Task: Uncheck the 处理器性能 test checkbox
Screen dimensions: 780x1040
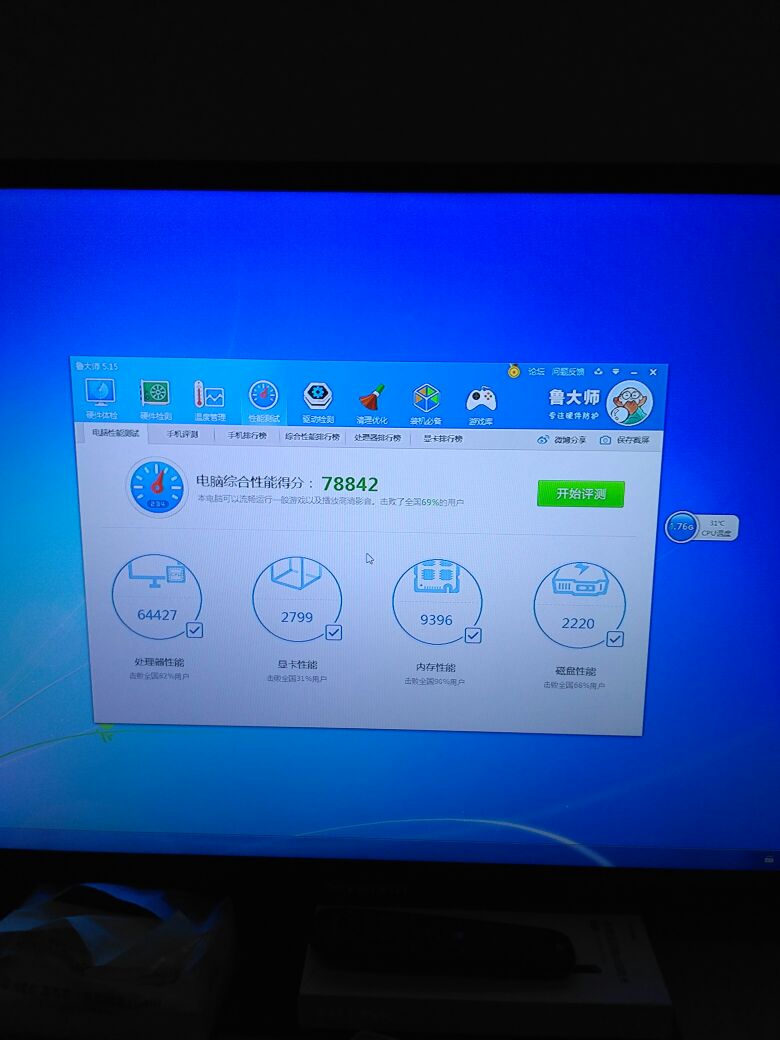Action: click(x=194, y=630)
